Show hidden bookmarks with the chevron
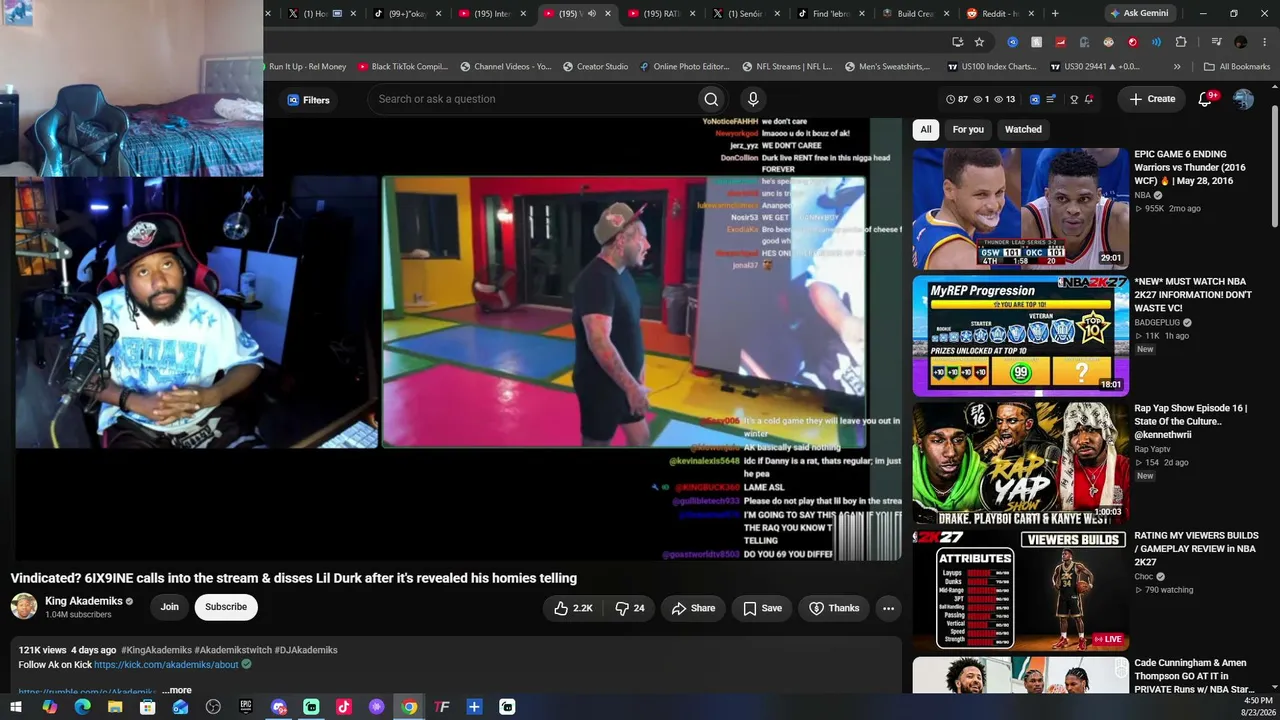The width and height of the screenshot is (1280, 720). tap(1177, 67)
